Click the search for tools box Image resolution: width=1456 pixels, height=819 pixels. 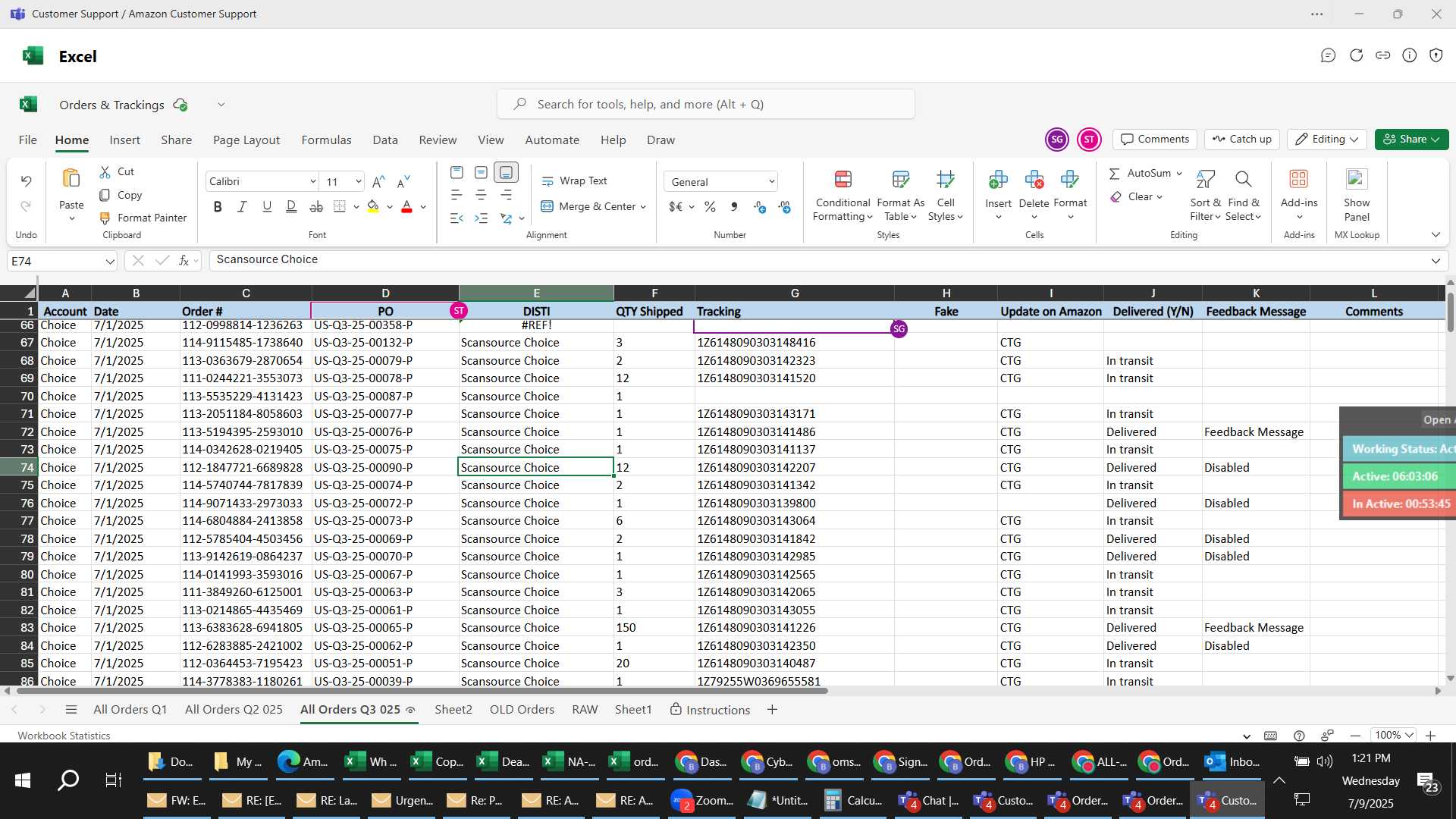(705, 105)
